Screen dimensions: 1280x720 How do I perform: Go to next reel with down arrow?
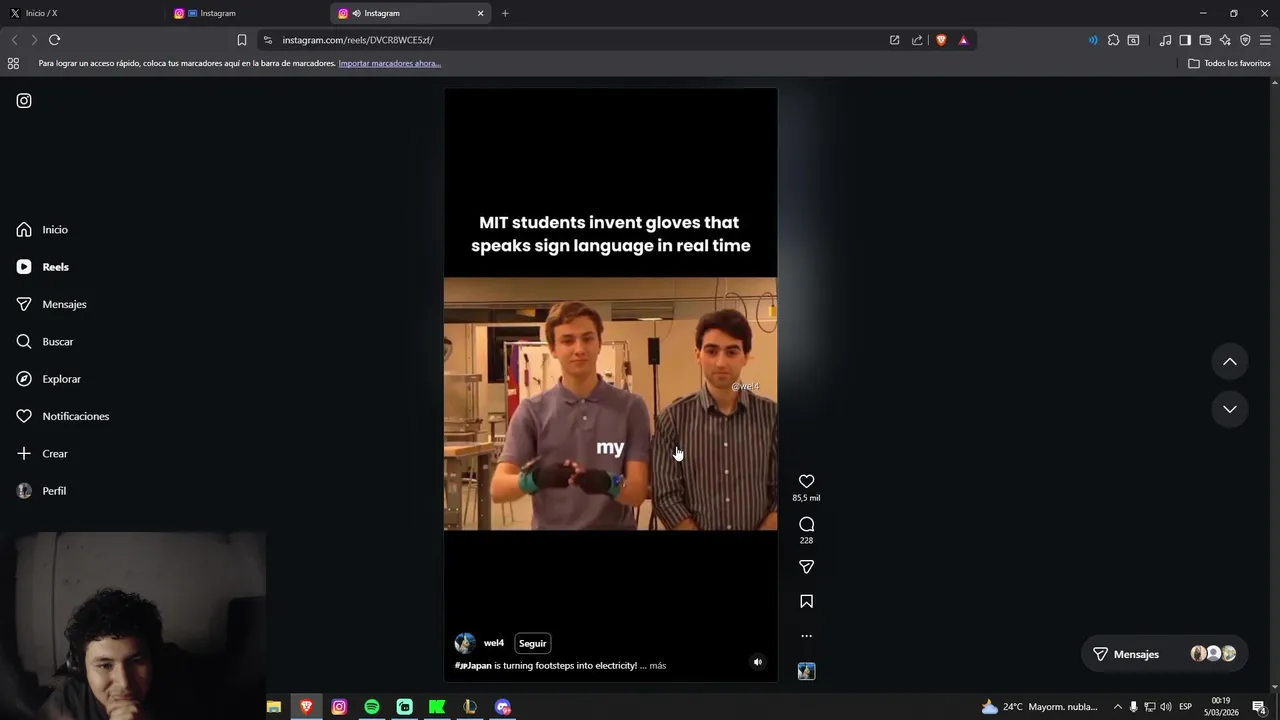(x=1230, y=409)
